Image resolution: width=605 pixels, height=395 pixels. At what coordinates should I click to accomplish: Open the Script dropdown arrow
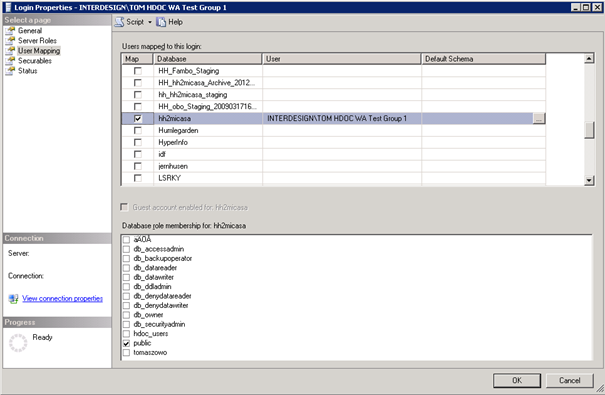coord(150,22)
